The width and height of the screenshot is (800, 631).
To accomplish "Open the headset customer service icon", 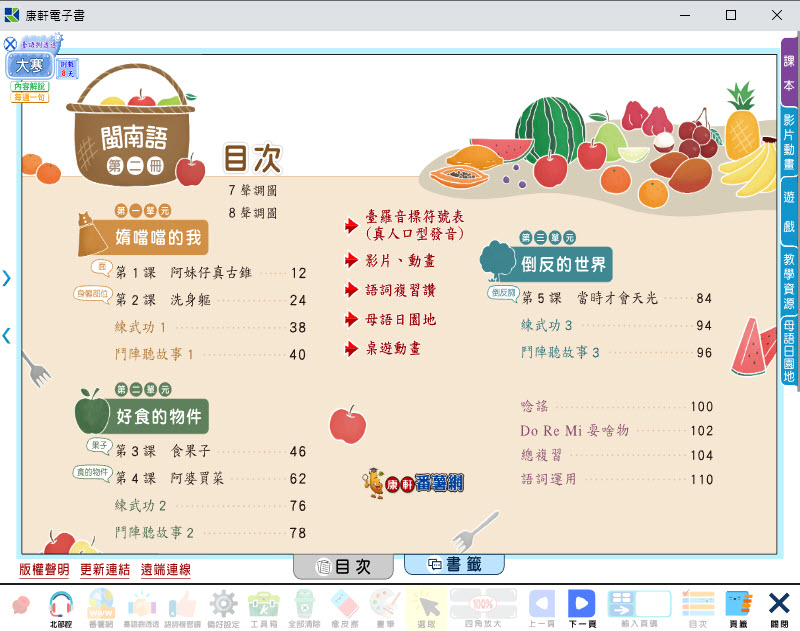I will 61,609.
